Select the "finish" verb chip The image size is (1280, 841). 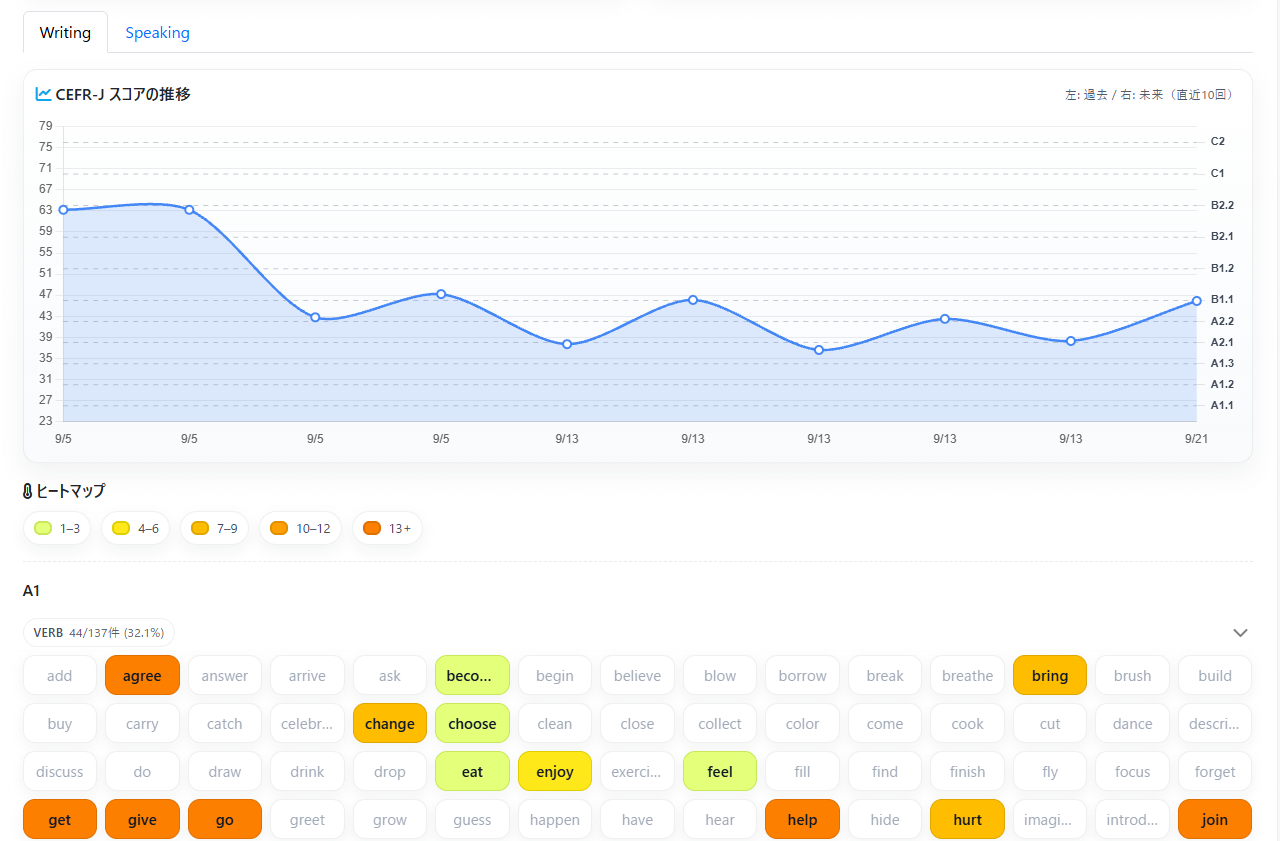967,772
